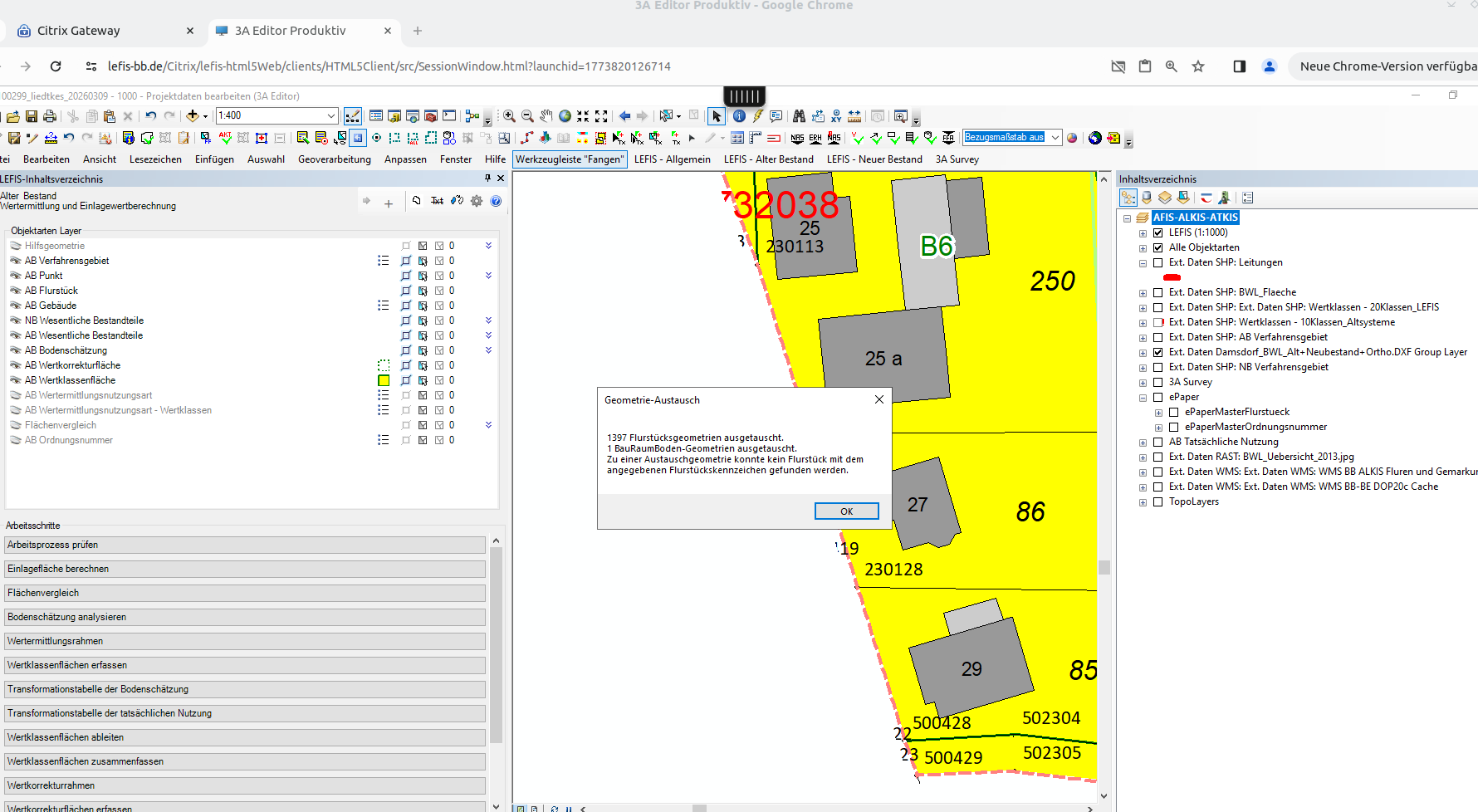
Task: Click the full extent globe icon
Action: [565, 116]
